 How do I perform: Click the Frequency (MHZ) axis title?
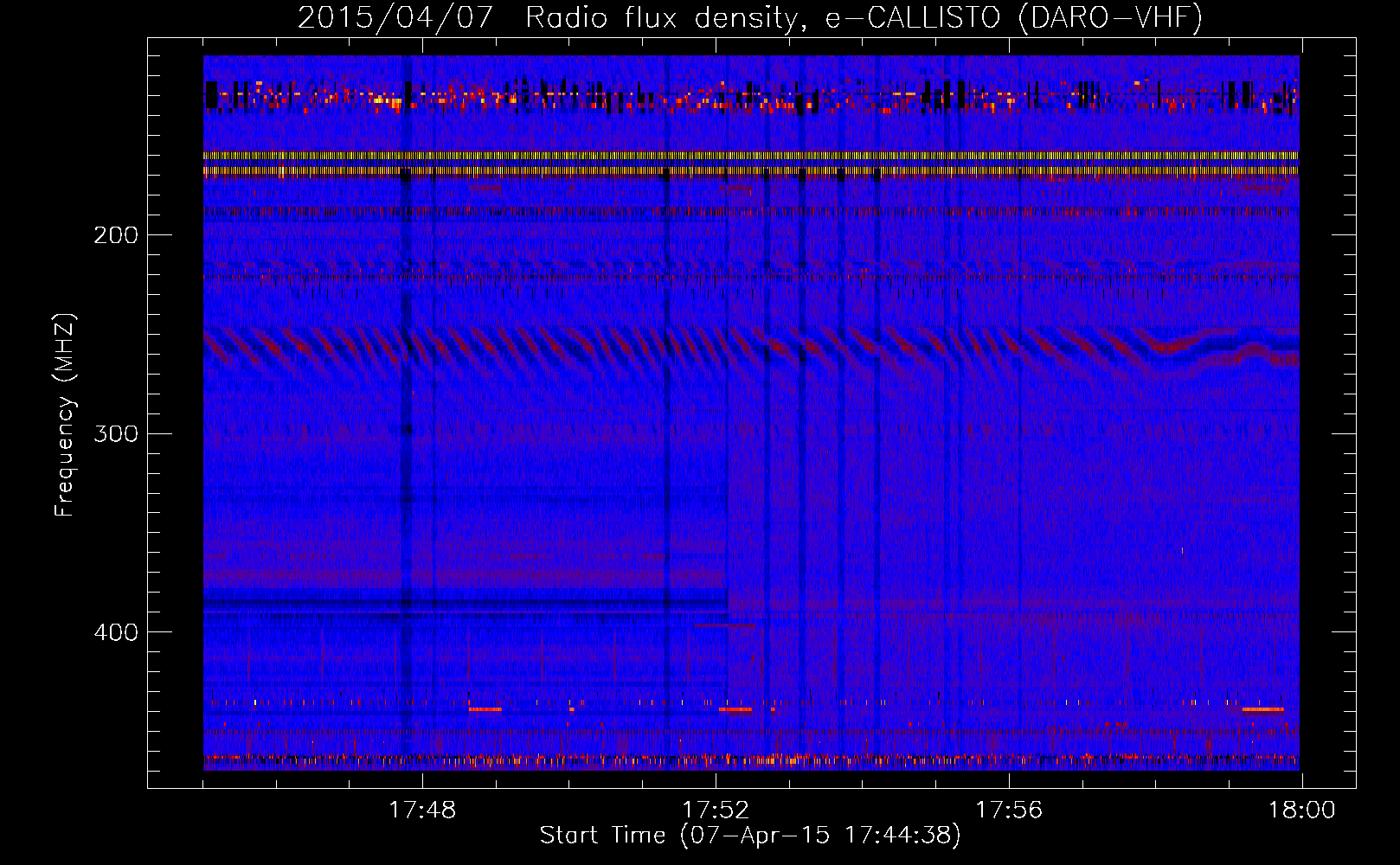click(65, 415)
